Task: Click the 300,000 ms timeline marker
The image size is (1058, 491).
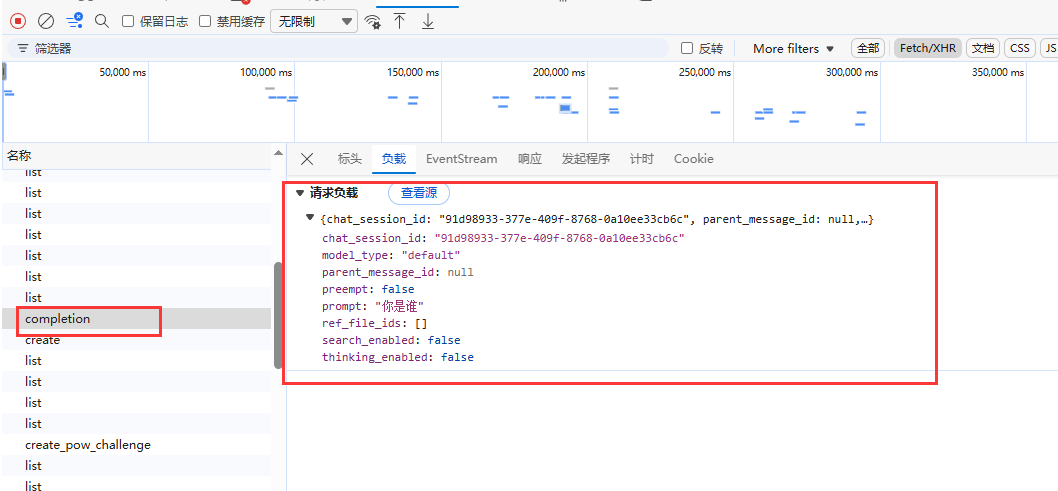Action: (x=852, y=72)
